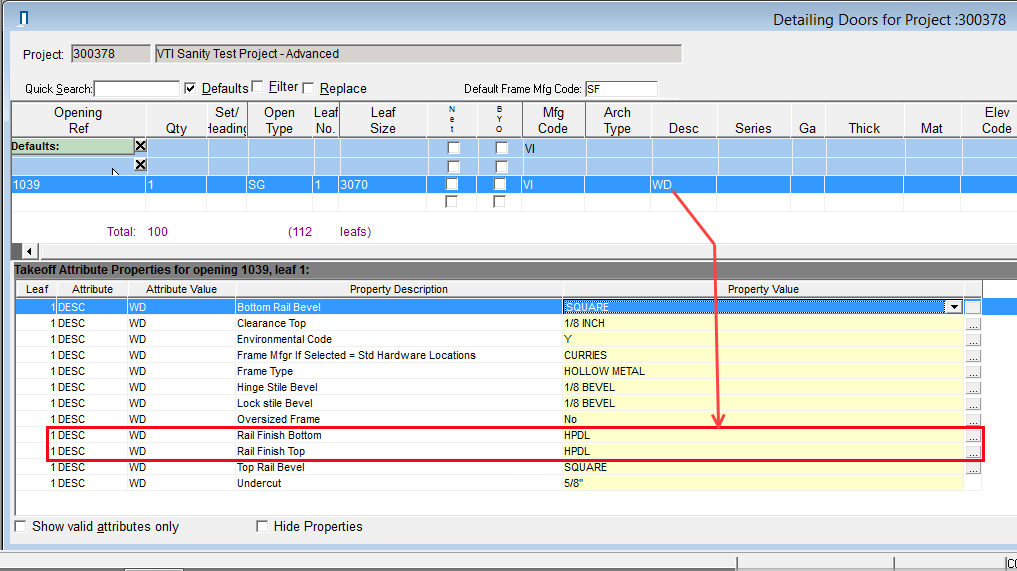Screen dimensions: 1017x571
Task: Click the Mfg Code column header
Action: (x=553, y=120)
